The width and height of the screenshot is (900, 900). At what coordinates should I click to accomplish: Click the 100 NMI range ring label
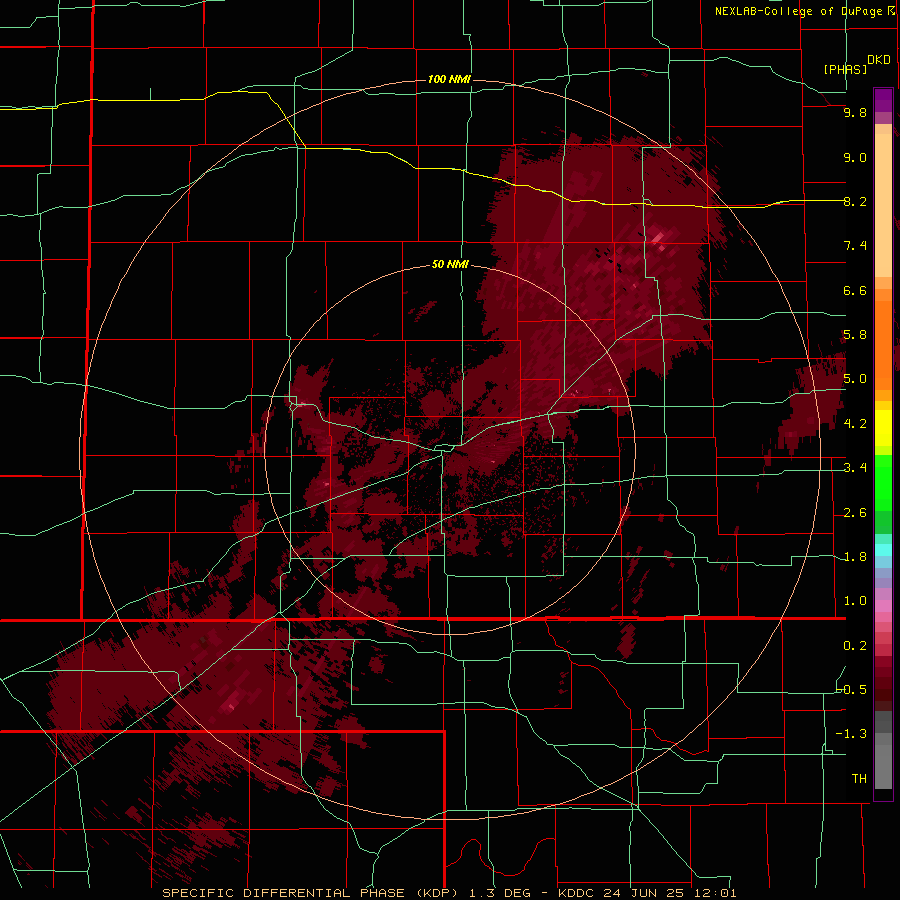point(449,79)
